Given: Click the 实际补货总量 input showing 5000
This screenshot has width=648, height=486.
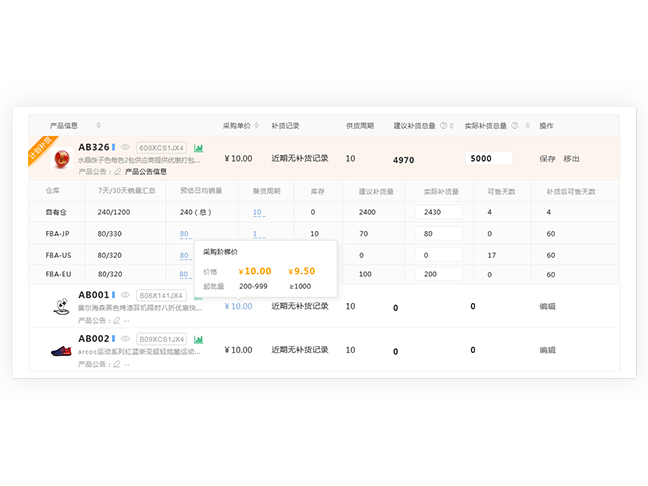Looking at the screenshot, I should (488, 158).
